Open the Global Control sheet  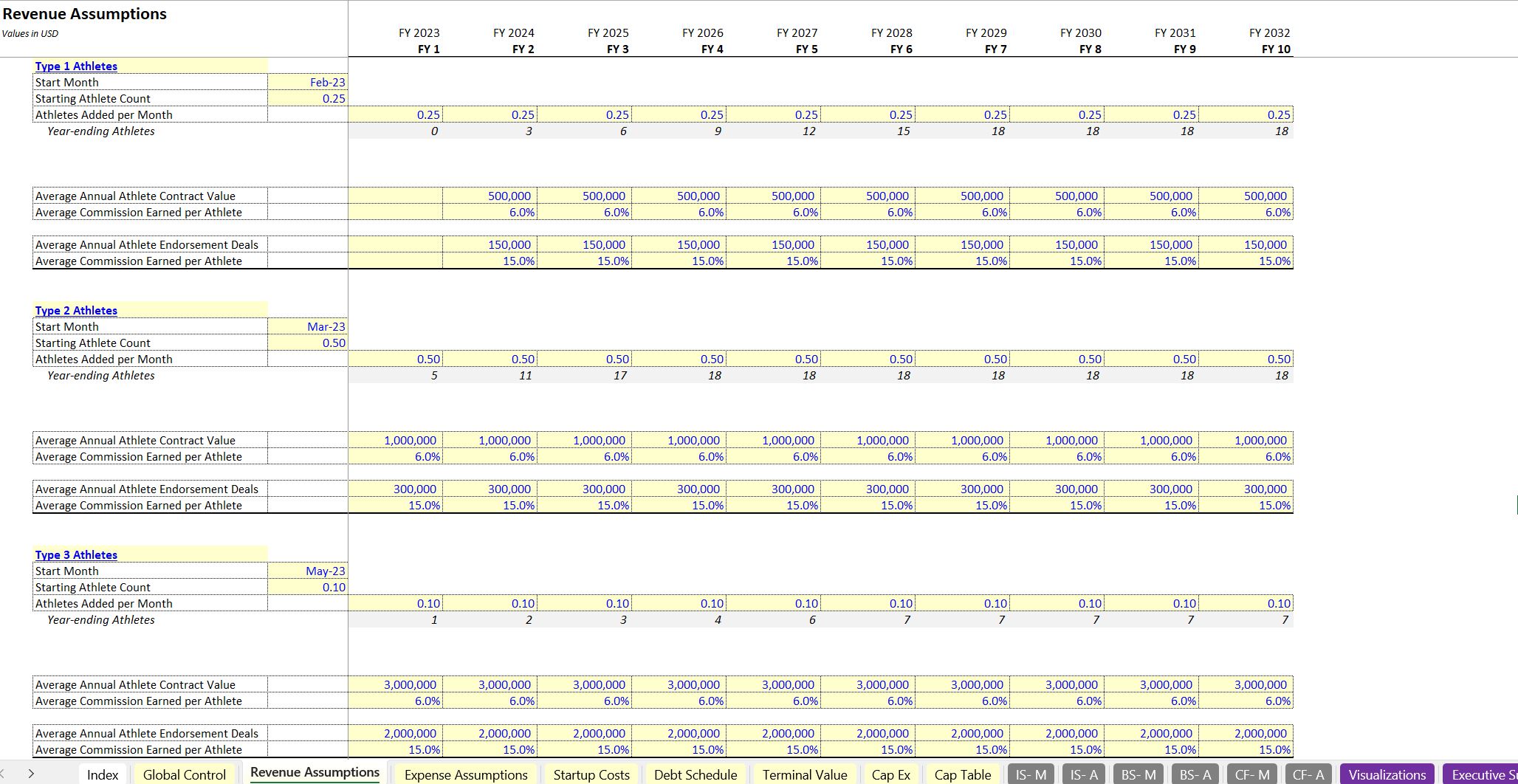(182, 774)
